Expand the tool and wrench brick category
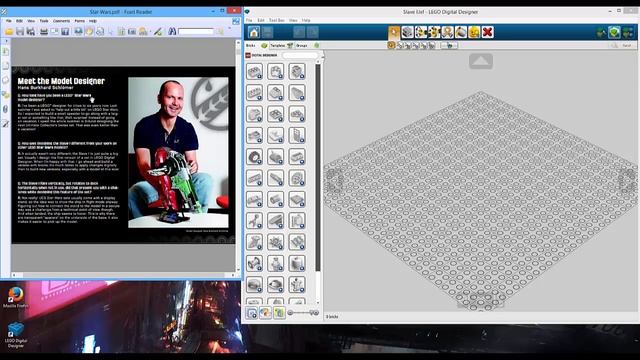 coord(254,221)
